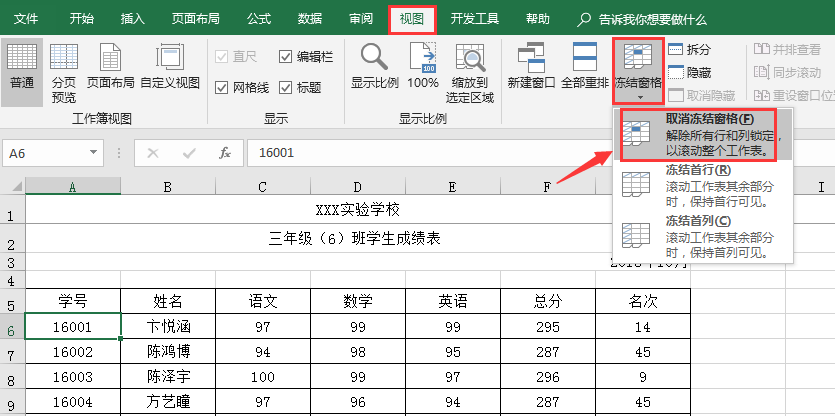
Task: Select the 学号 header cell
Action: click(73, 301)
